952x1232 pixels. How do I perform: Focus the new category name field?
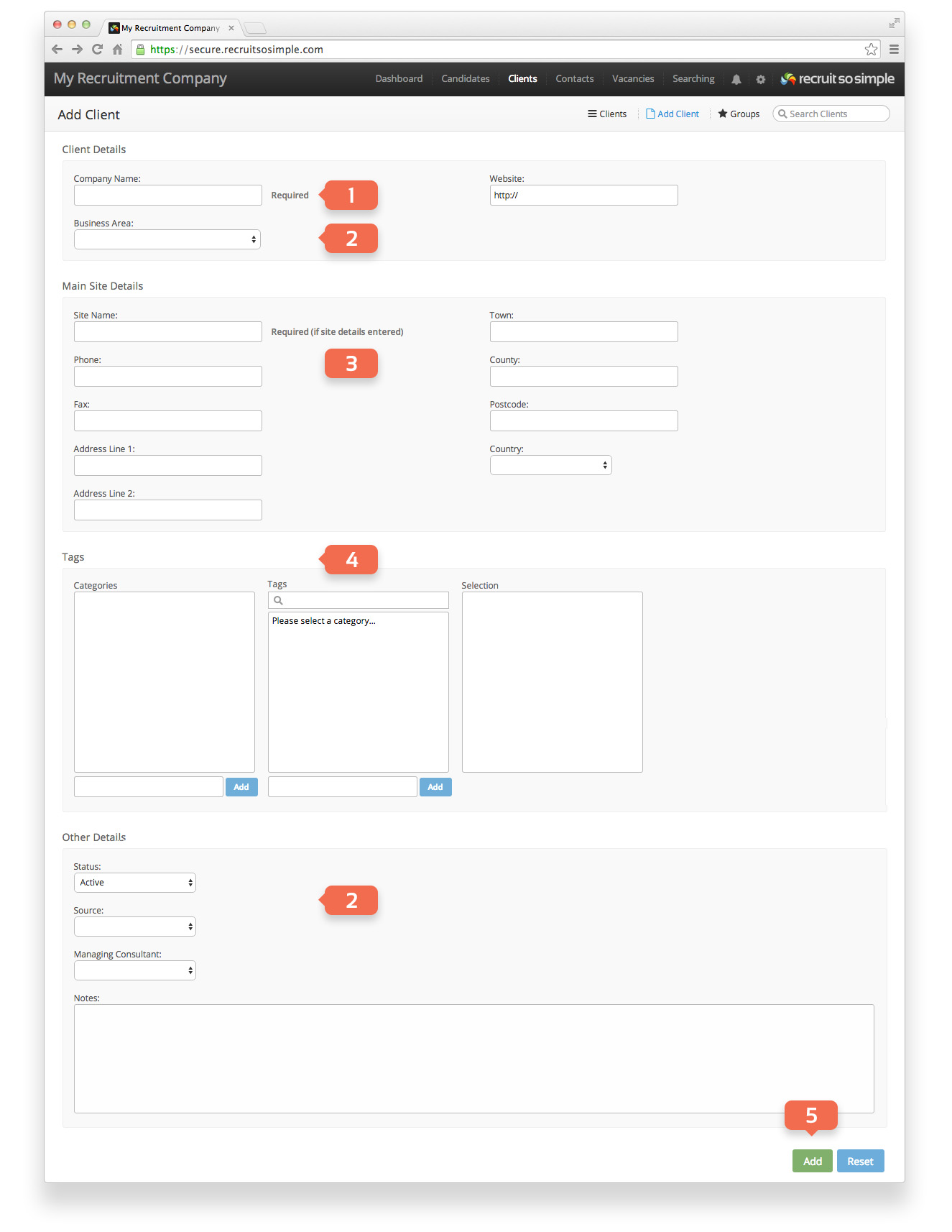point(149,787)
